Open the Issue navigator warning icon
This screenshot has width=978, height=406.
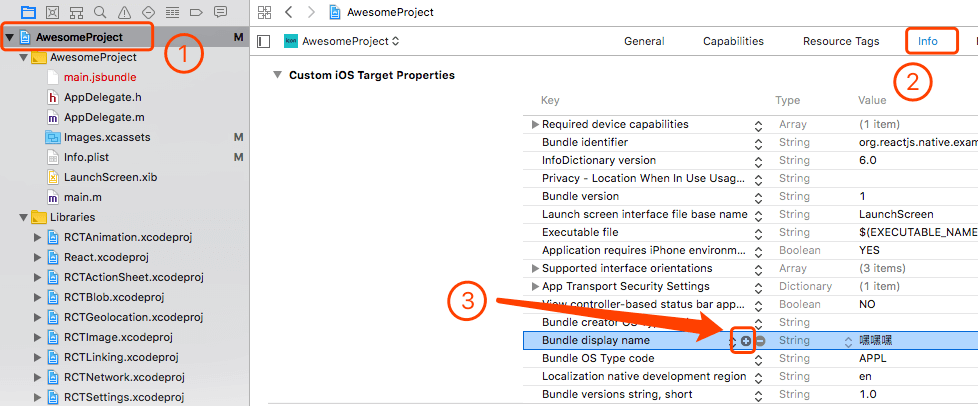124,12
